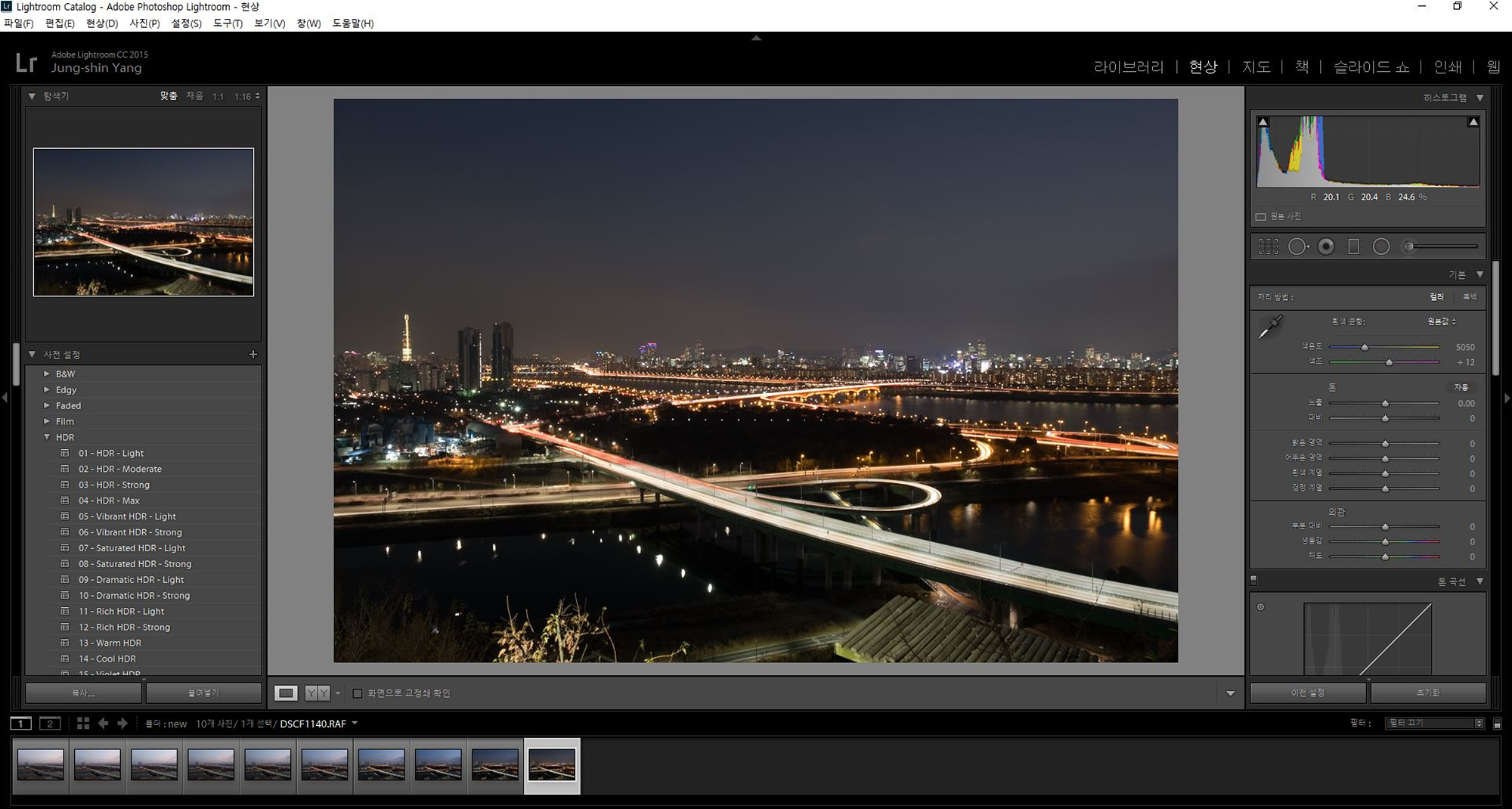Select the Graduated Filter tool
The image size is (1512, 809).
pos(1353,246)
